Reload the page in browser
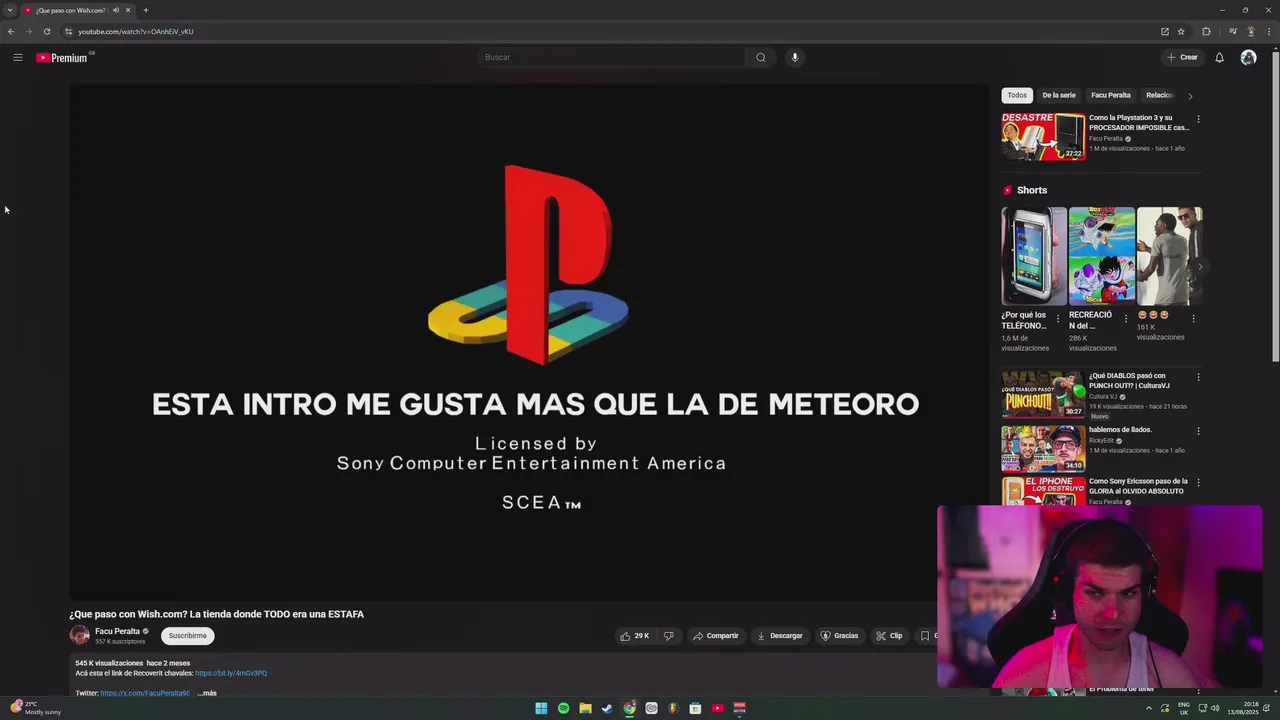This screenshot has height=720, width=1280. pyautogui.click(x=47, y=31)
